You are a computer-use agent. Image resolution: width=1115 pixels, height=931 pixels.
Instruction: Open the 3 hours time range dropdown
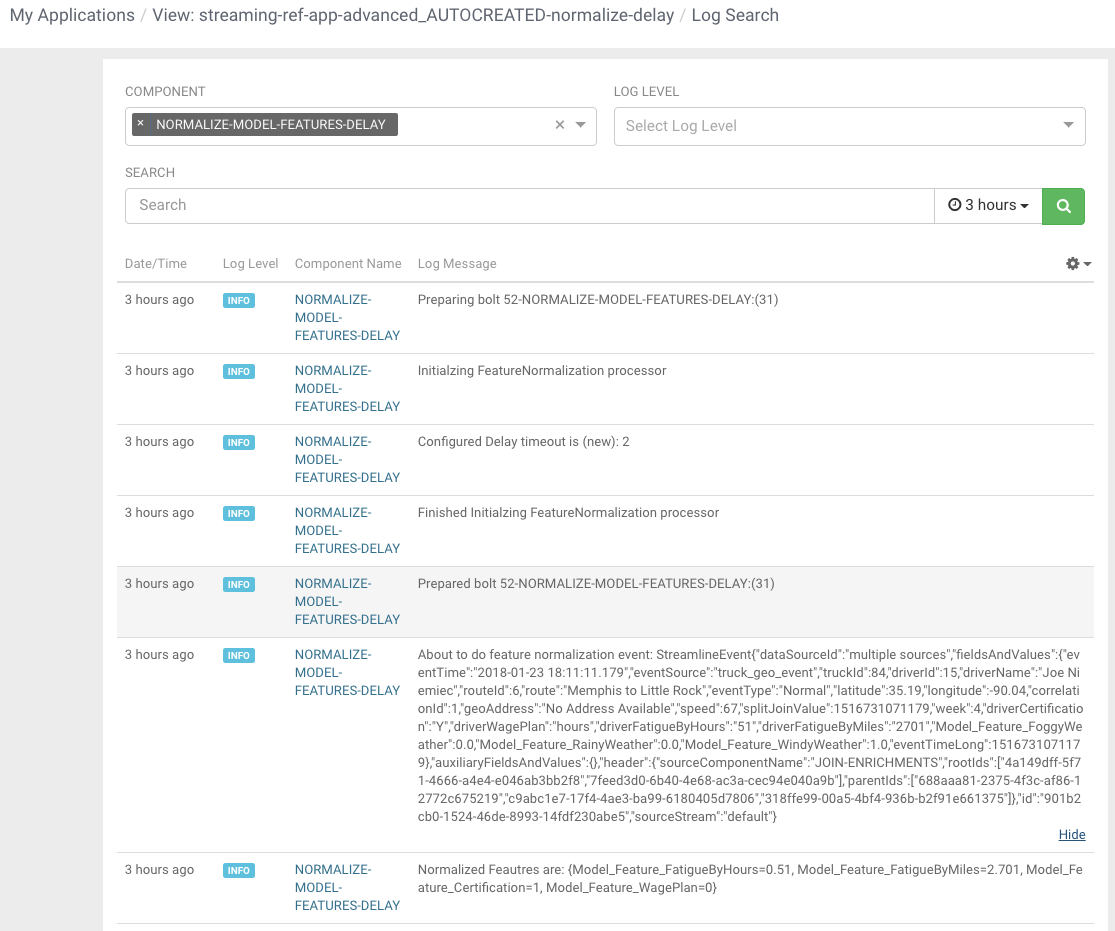coord(988,205)
